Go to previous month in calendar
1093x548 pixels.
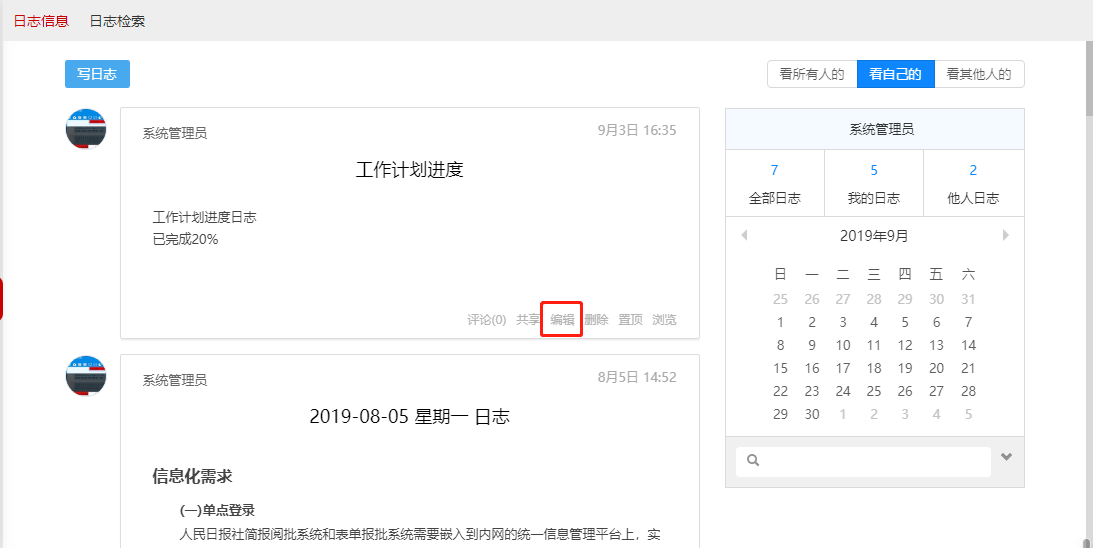pyautogui.click(x=744, y=236)
